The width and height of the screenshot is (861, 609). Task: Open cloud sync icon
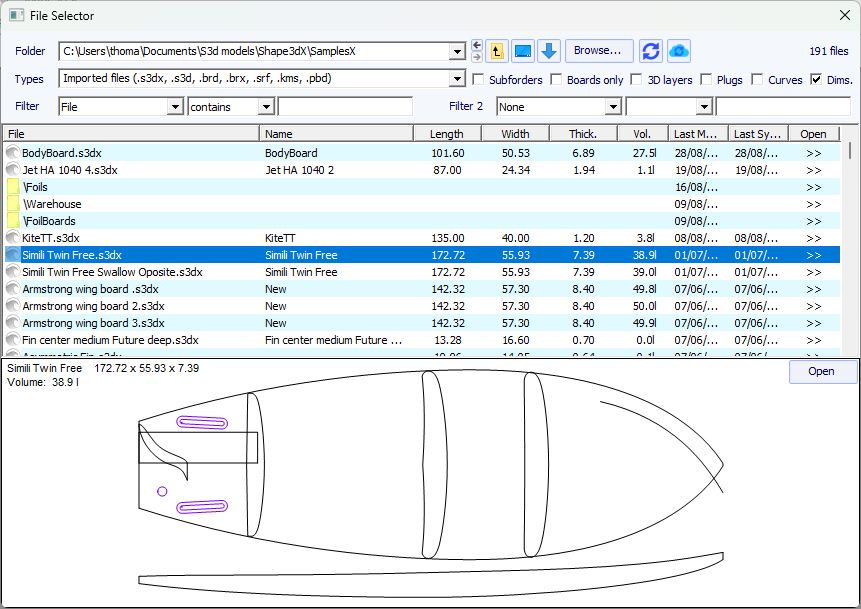click(x=679, y=51)
